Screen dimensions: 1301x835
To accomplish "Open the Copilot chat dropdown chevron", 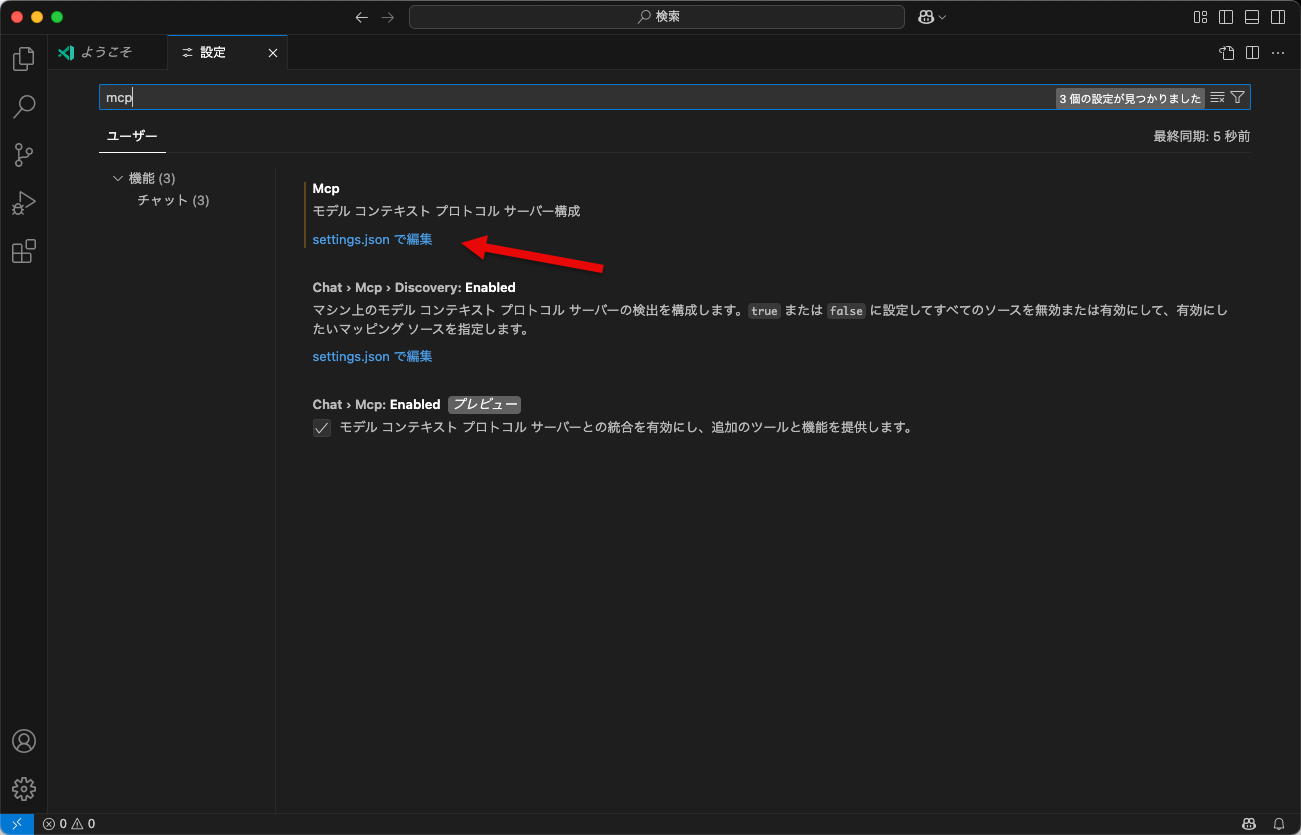I will [942, 17].
